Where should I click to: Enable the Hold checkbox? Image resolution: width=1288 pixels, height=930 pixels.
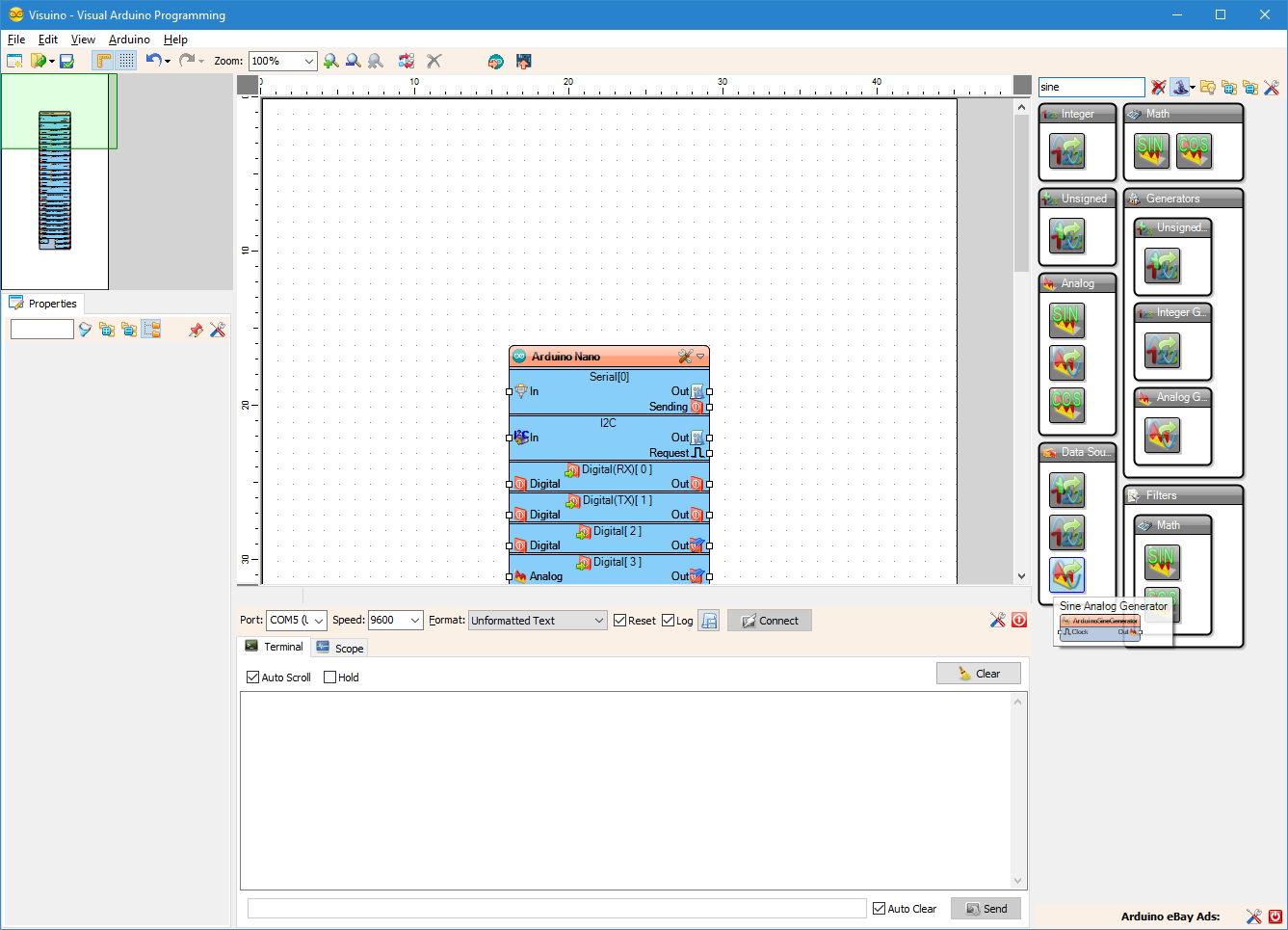click(341, 678)
